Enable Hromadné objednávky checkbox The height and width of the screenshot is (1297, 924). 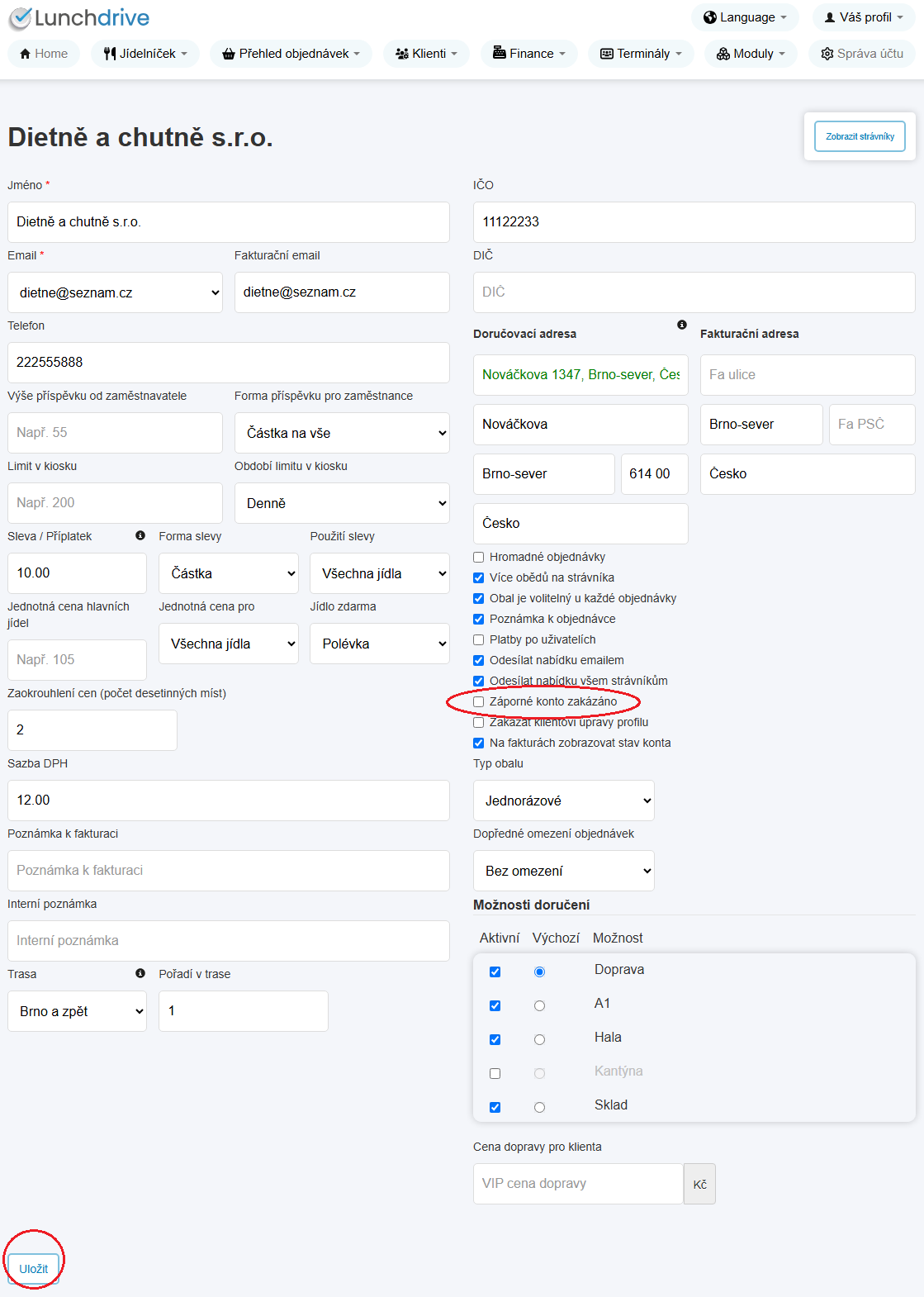[x=478, y=557]
